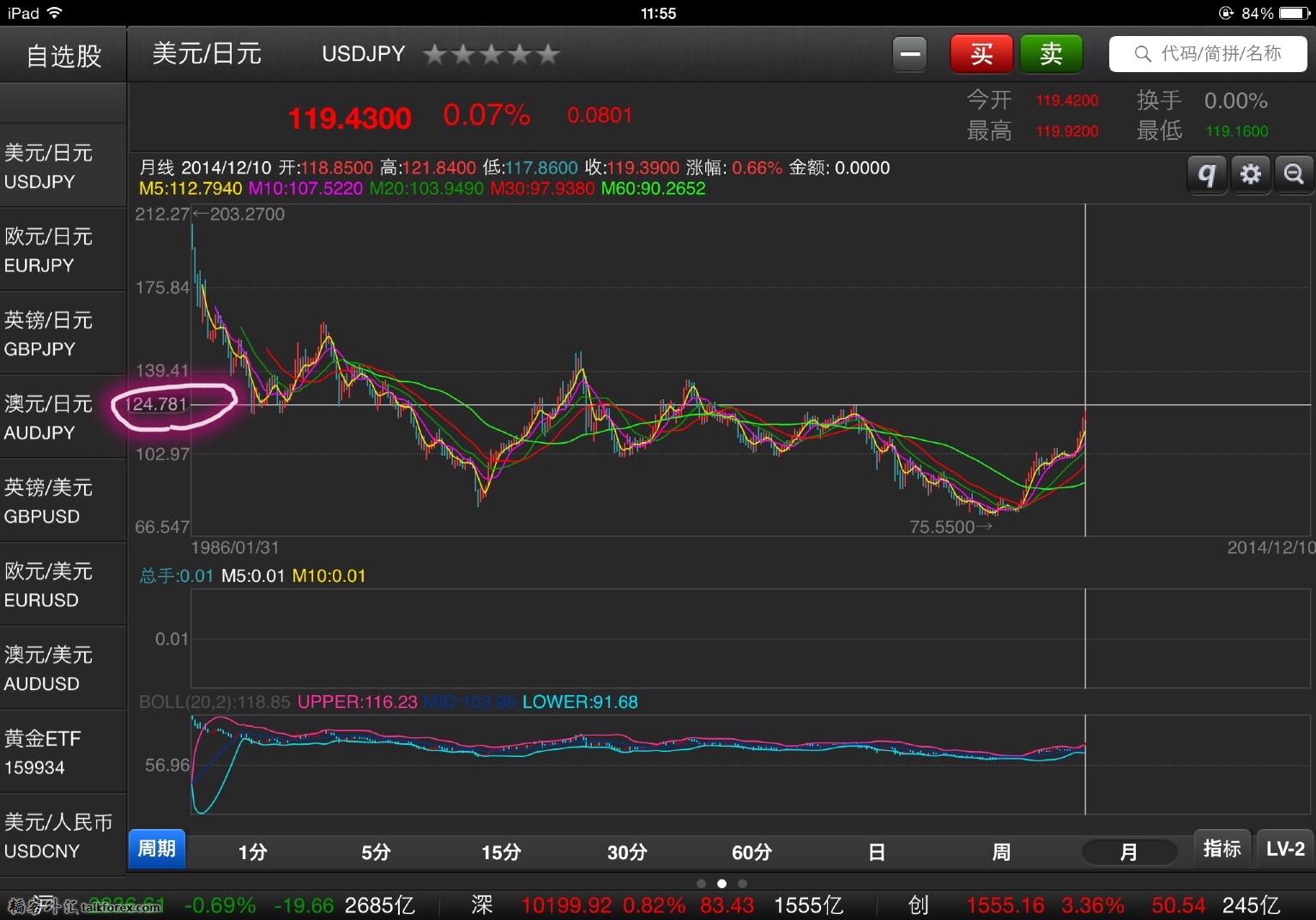Select 黄金ETF 159934 in watchlist
The image size is (1316, 920).
click(x=63, y=752)
